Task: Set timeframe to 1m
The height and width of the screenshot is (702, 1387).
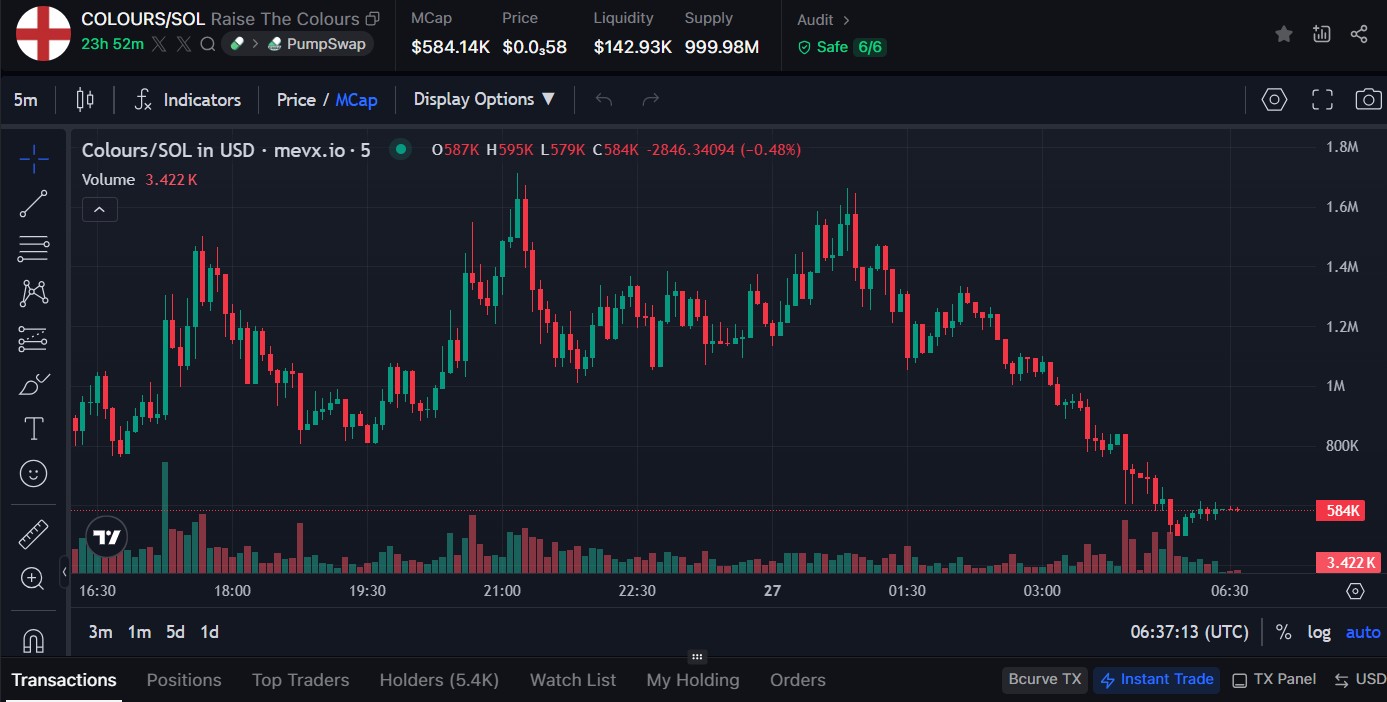Action: coord(139,632)
